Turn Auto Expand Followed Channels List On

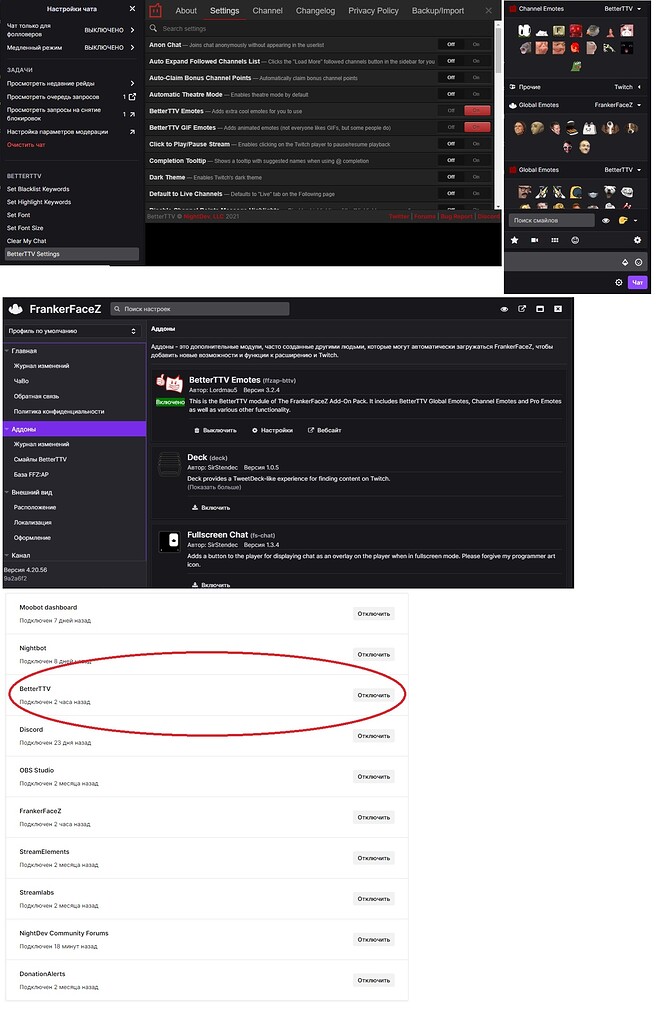pyautogui.click(x=476, y=61)
